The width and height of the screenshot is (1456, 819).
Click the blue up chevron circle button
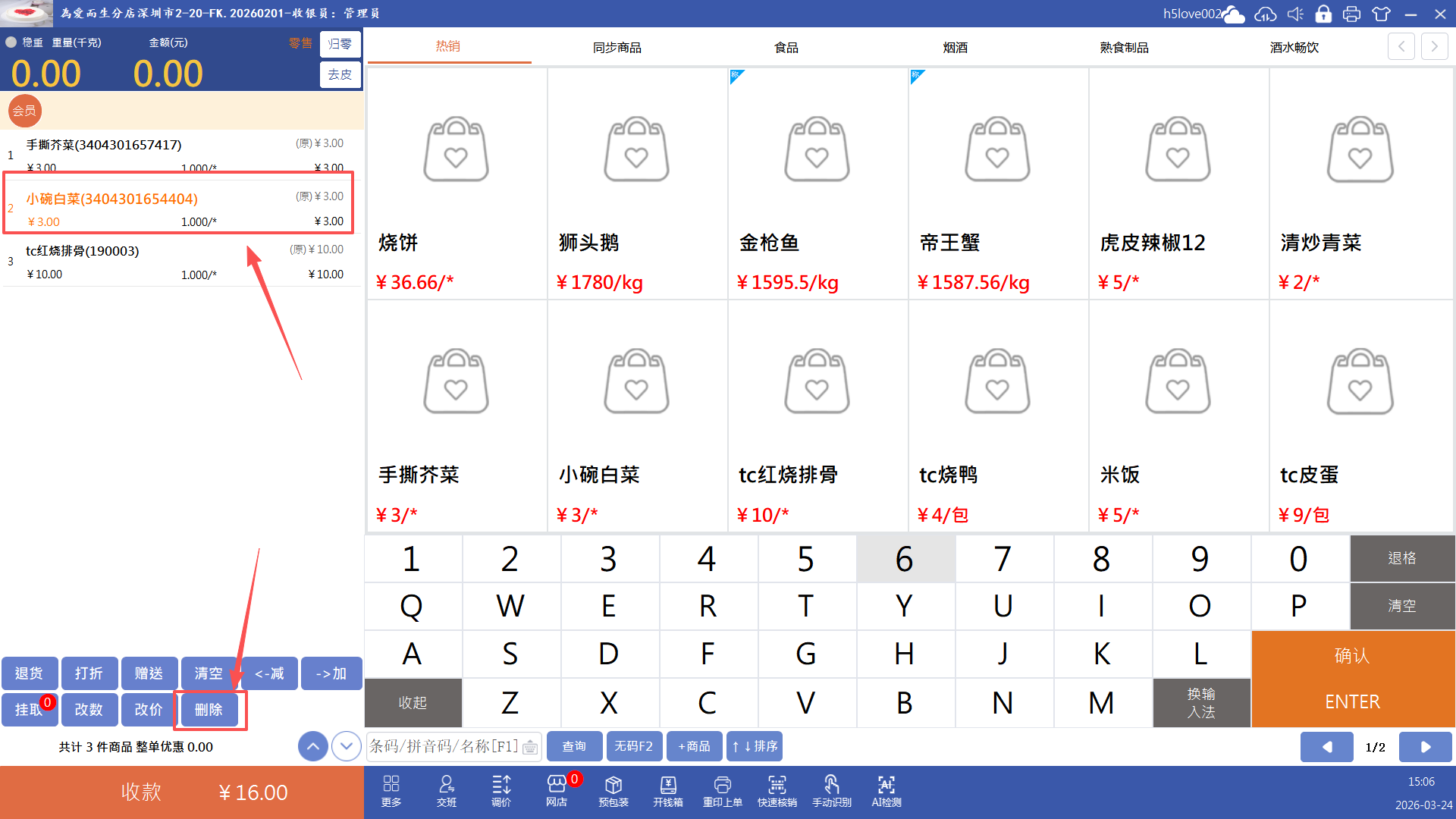click(x=313, y=746)
